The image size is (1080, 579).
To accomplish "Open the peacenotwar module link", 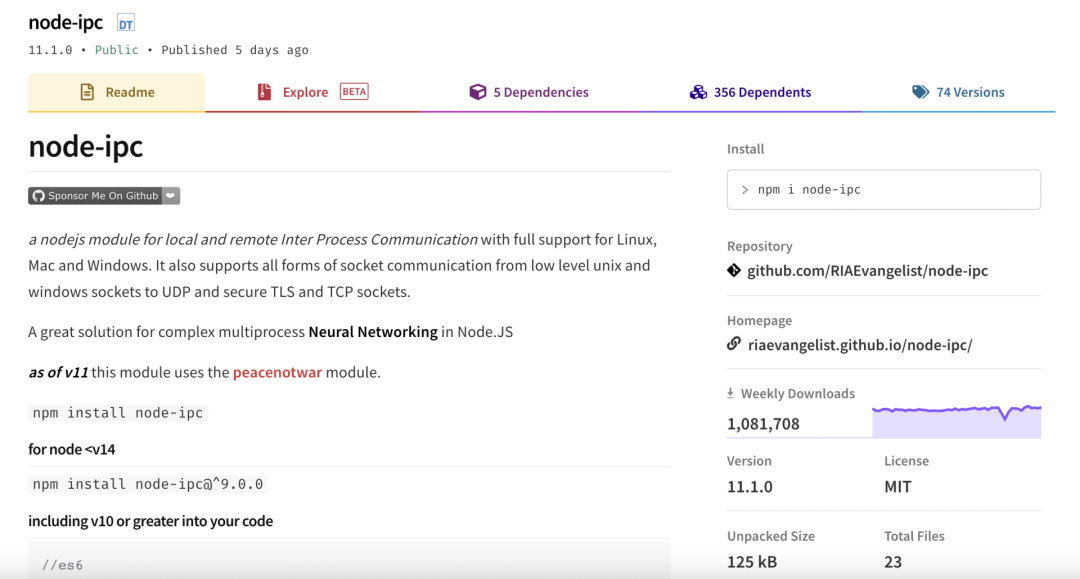I will (277, 370).
